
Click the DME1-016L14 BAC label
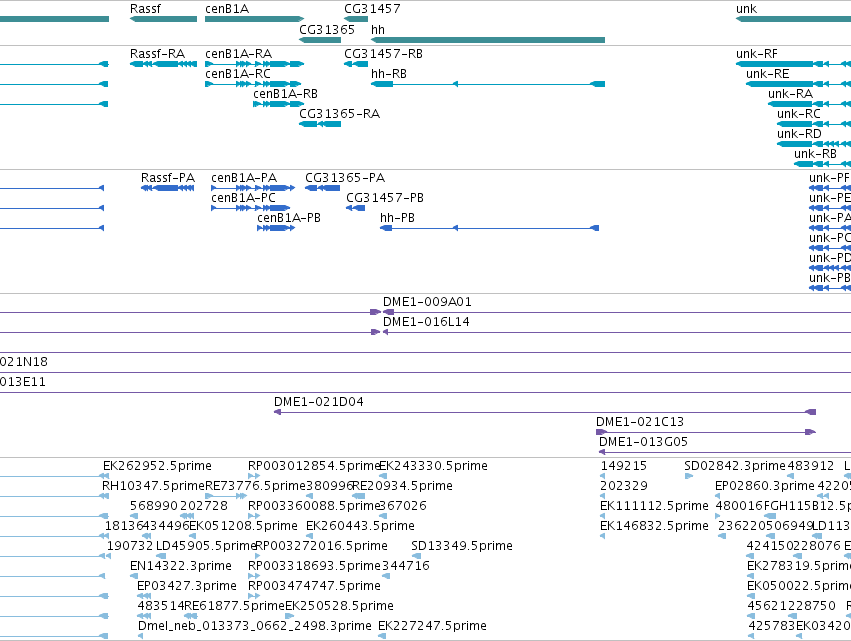click(426, 322)
